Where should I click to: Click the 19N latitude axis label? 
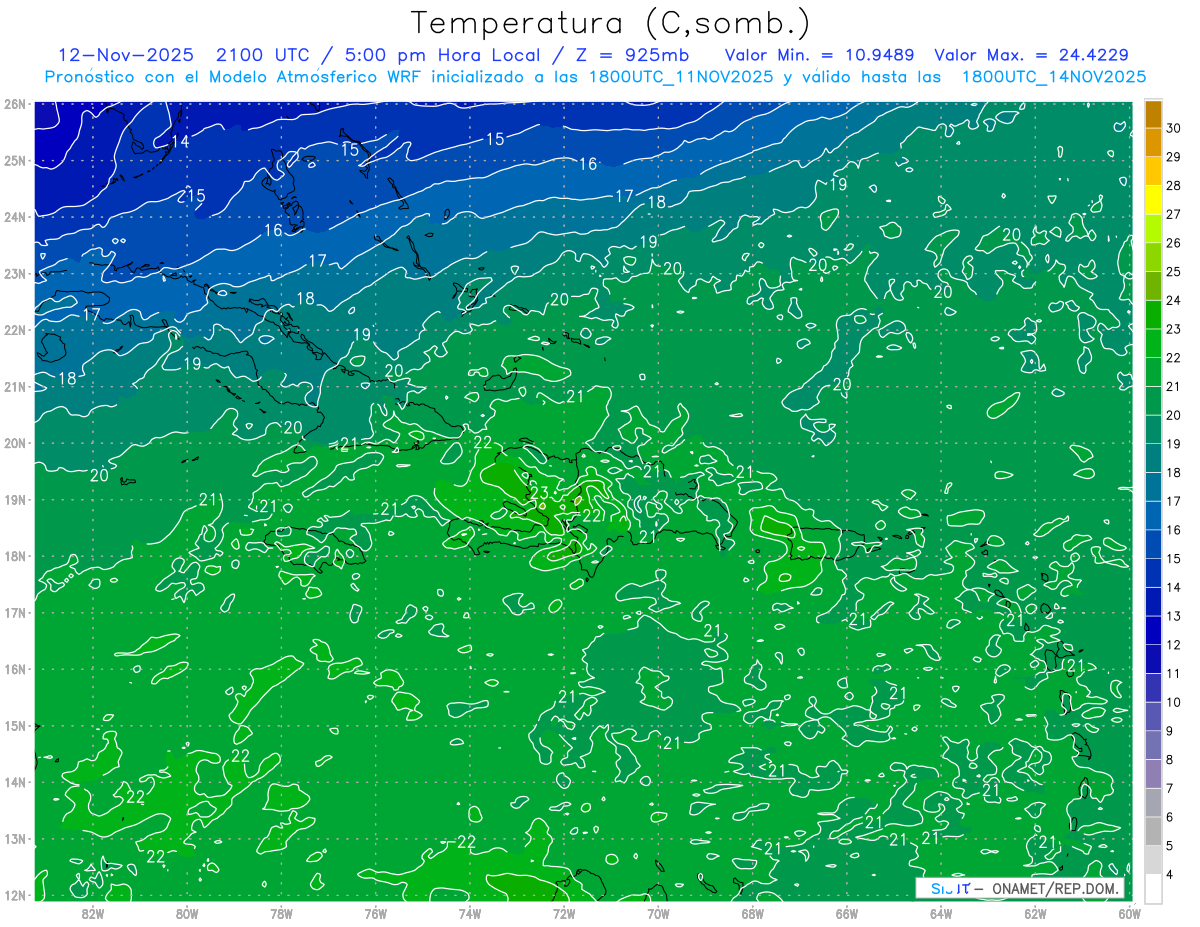pos(15,499)
